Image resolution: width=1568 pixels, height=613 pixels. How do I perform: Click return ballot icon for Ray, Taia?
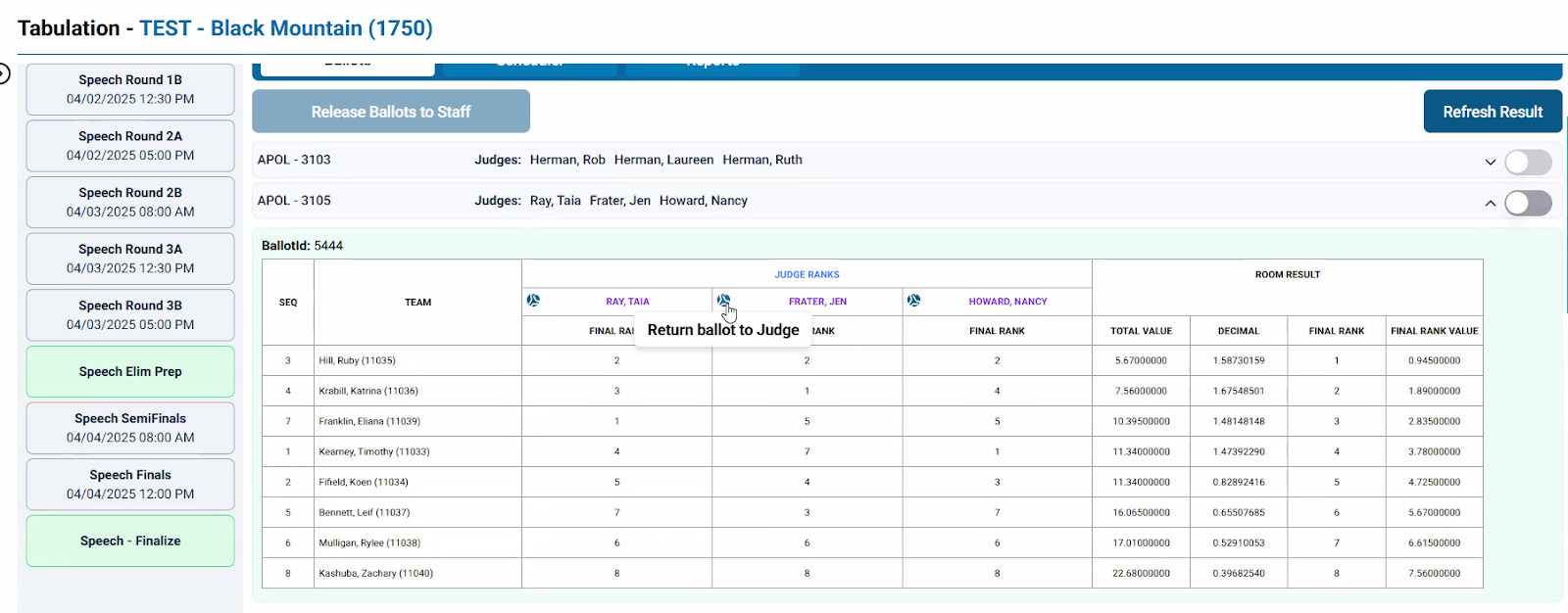pyautogui.click(x=533, y=301)
